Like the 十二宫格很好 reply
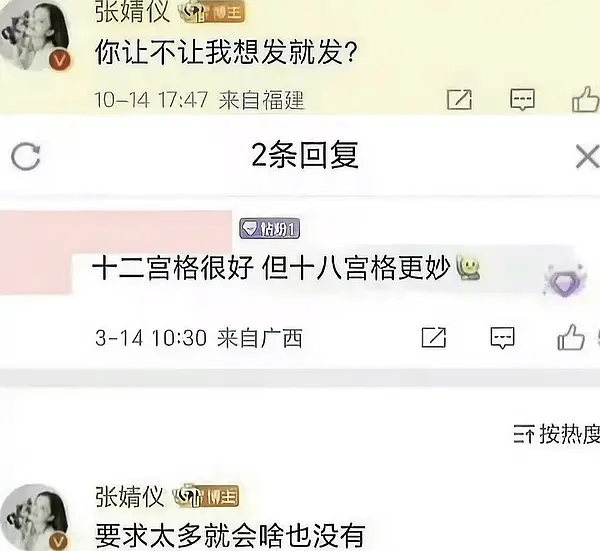 pyautogui.click(x=571, y=337)
